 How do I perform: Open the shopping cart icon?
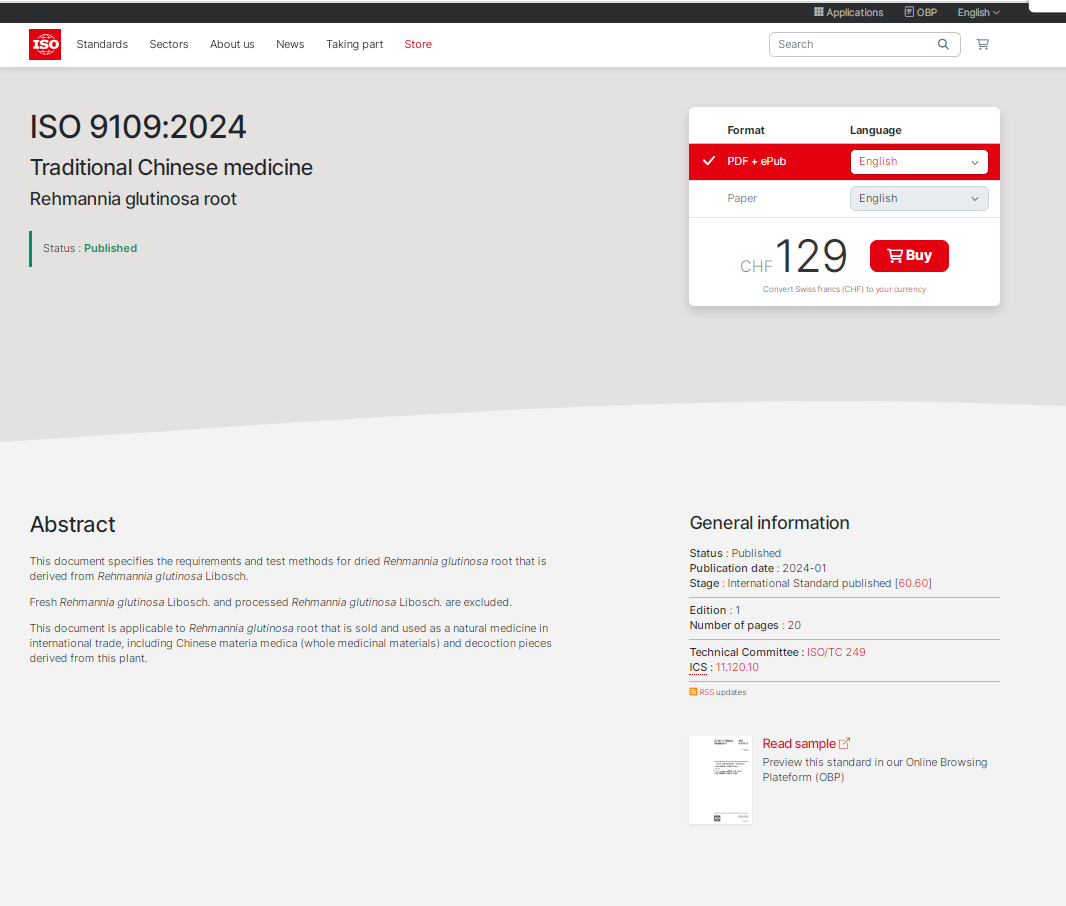(982, 44)
